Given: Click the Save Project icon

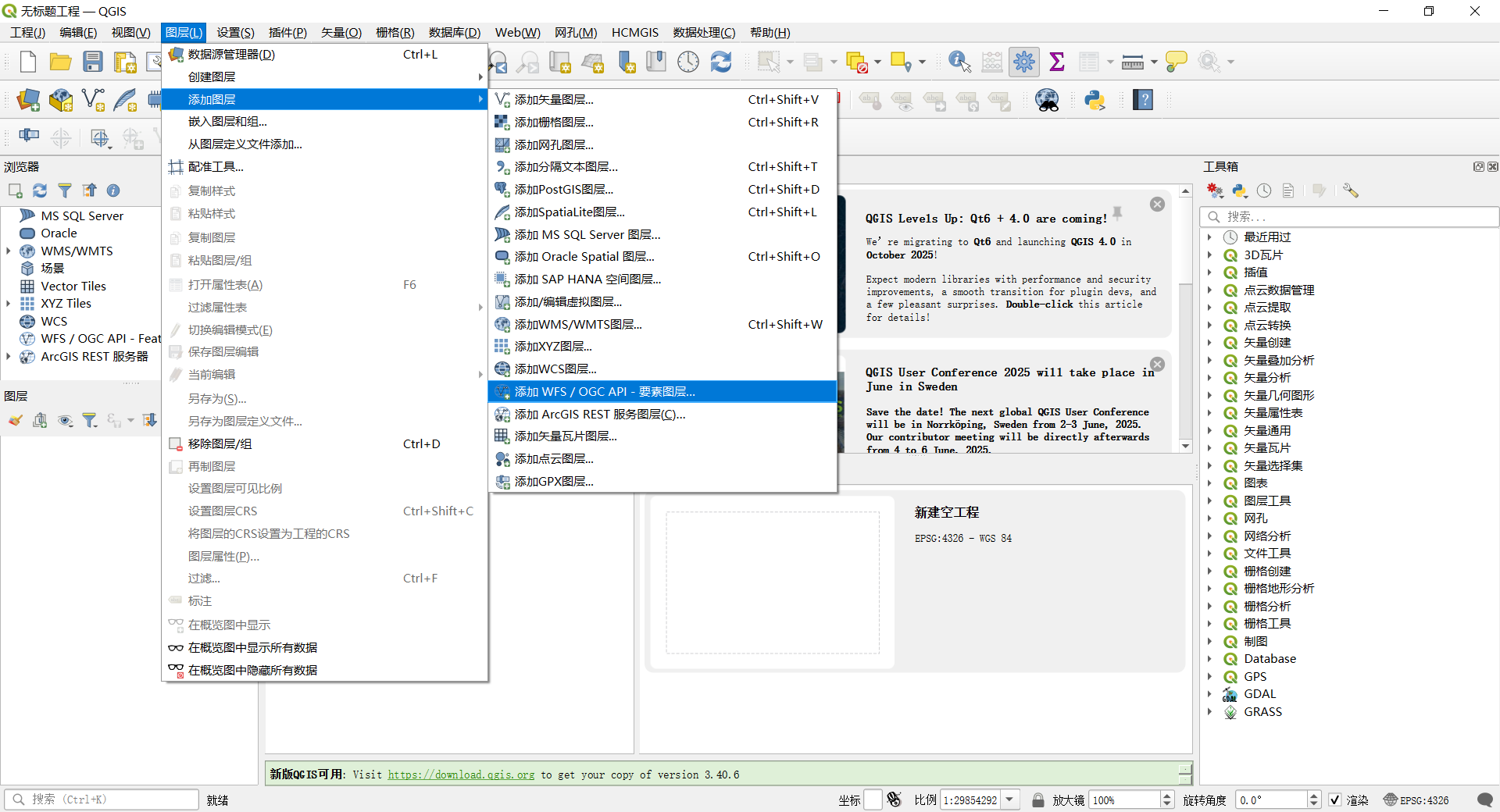Looking at the screenshot, I should pos(93,62).
